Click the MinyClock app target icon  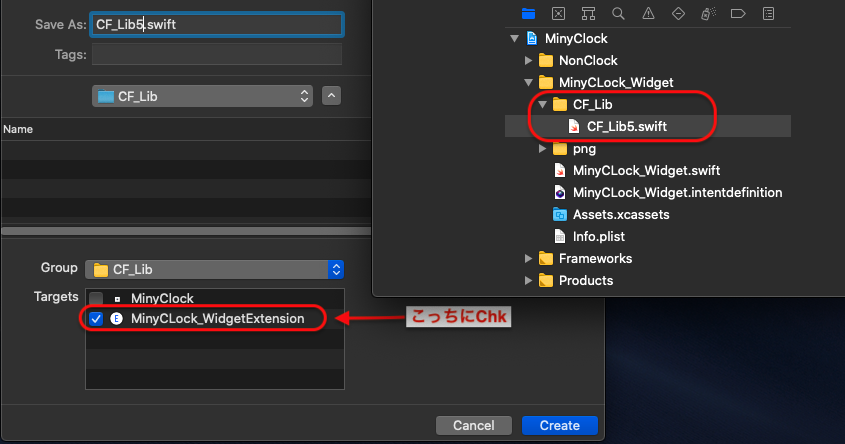117,299
